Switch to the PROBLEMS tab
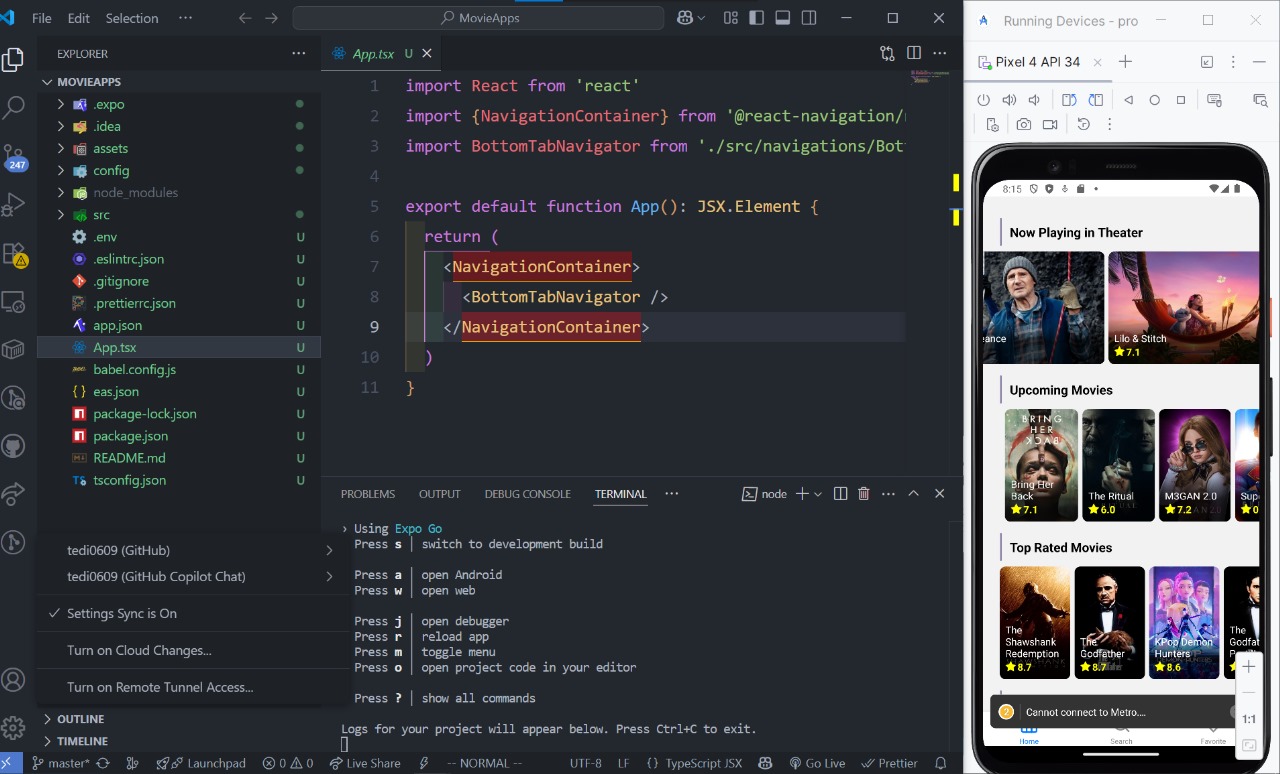The image size is (1280, 774). (368, 494)
